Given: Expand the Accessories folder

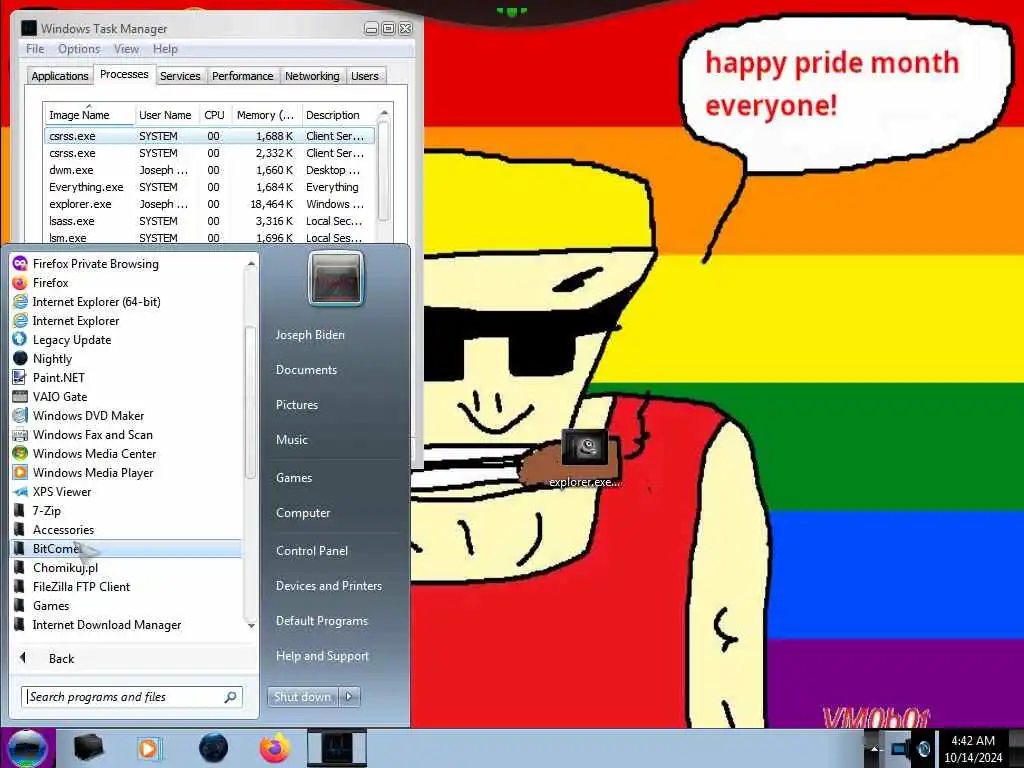Looking at the screenshot, I should [54, 530].
